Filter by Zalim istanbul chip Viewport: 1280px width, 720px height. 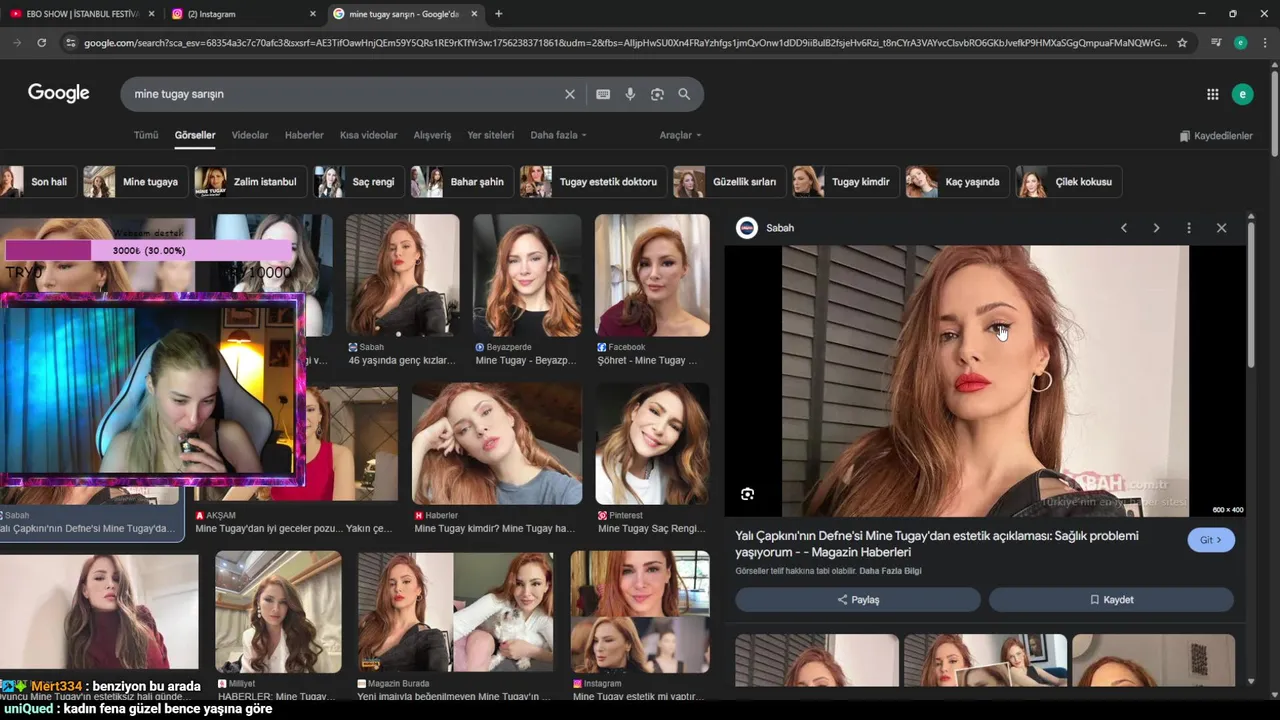250,182
